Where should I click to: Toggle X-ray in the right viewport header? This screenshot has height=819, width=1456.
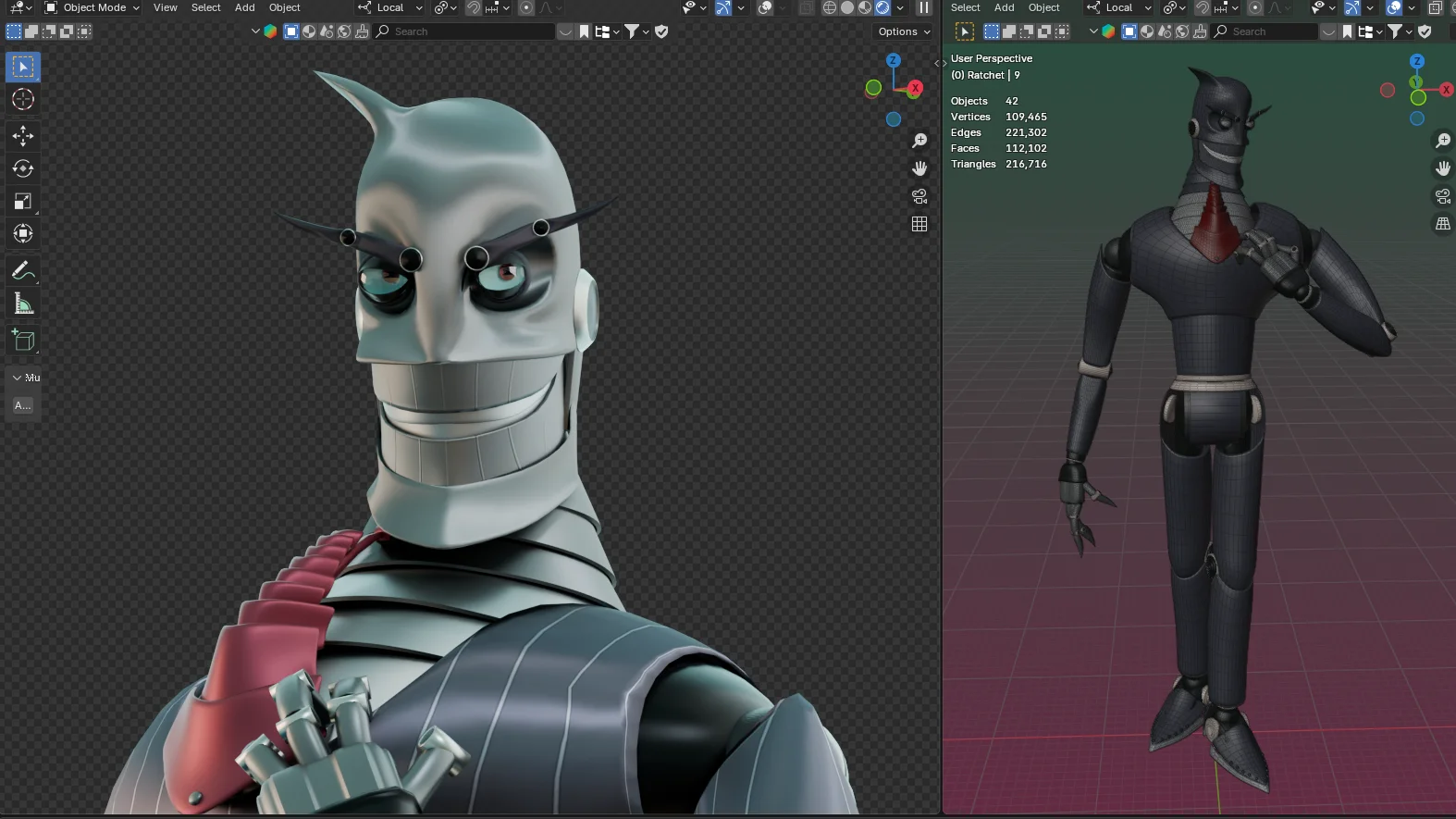1435,7
